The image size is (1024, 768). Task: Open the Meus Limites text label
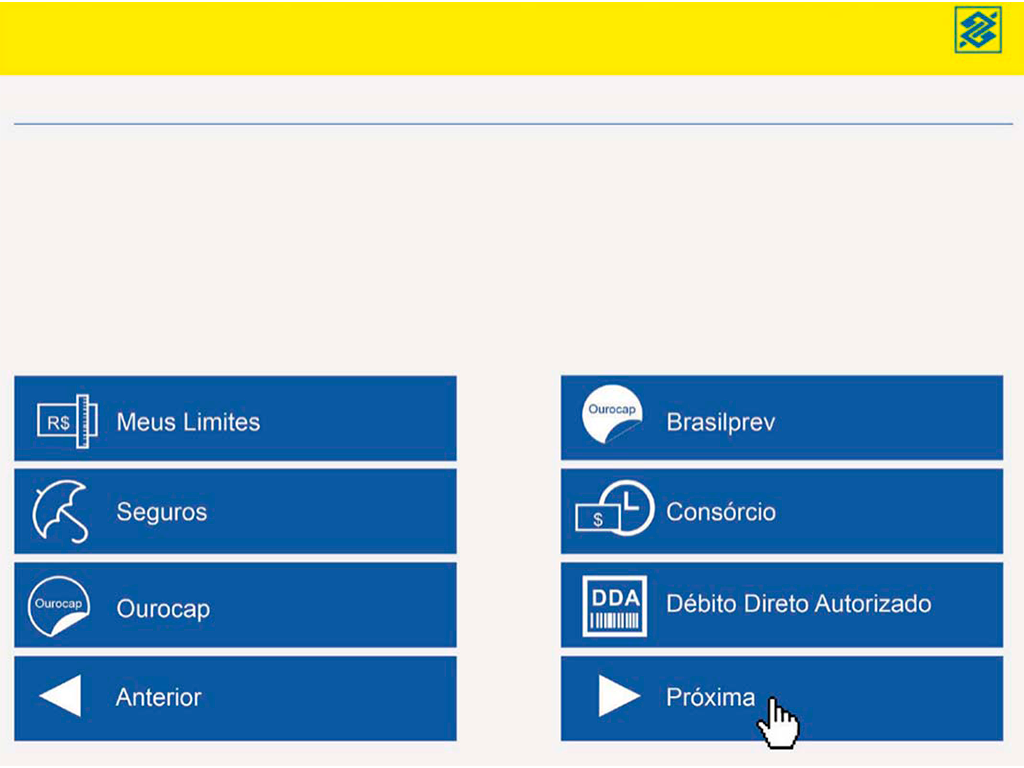coord(188,422)
